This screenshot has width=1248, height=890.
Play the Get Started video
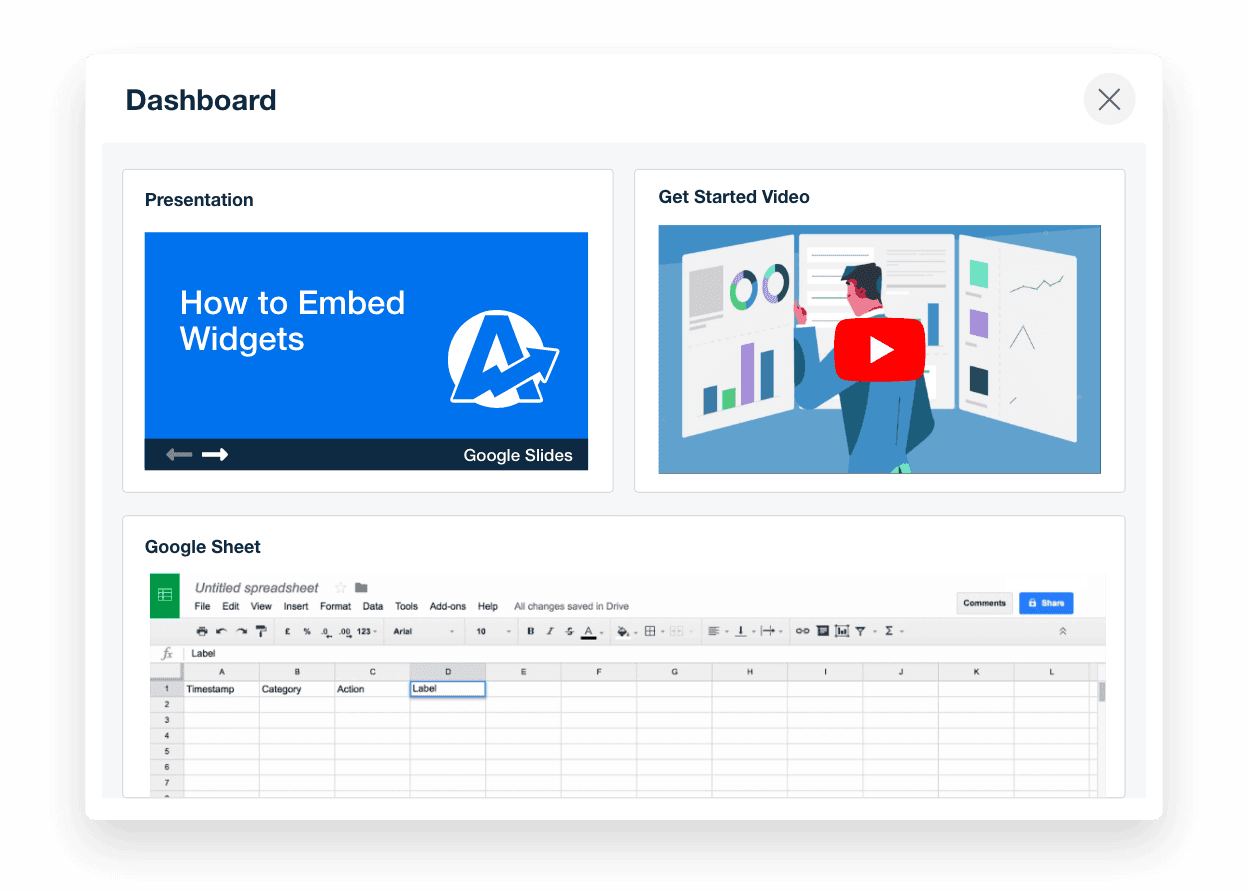point(880,350)
